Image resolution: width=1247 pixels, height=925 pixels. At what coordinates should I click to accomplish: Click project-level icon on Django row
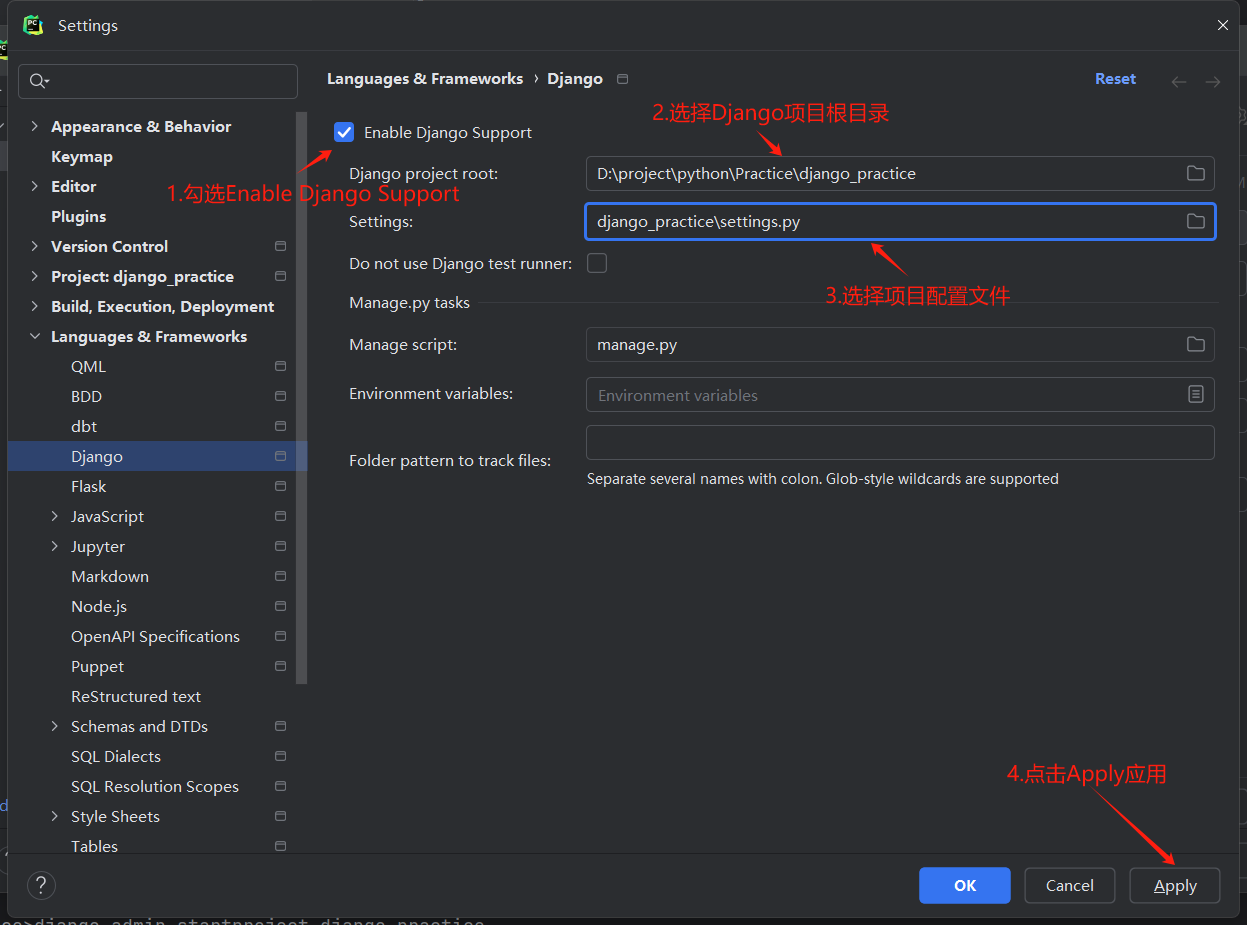click(280, 456)
